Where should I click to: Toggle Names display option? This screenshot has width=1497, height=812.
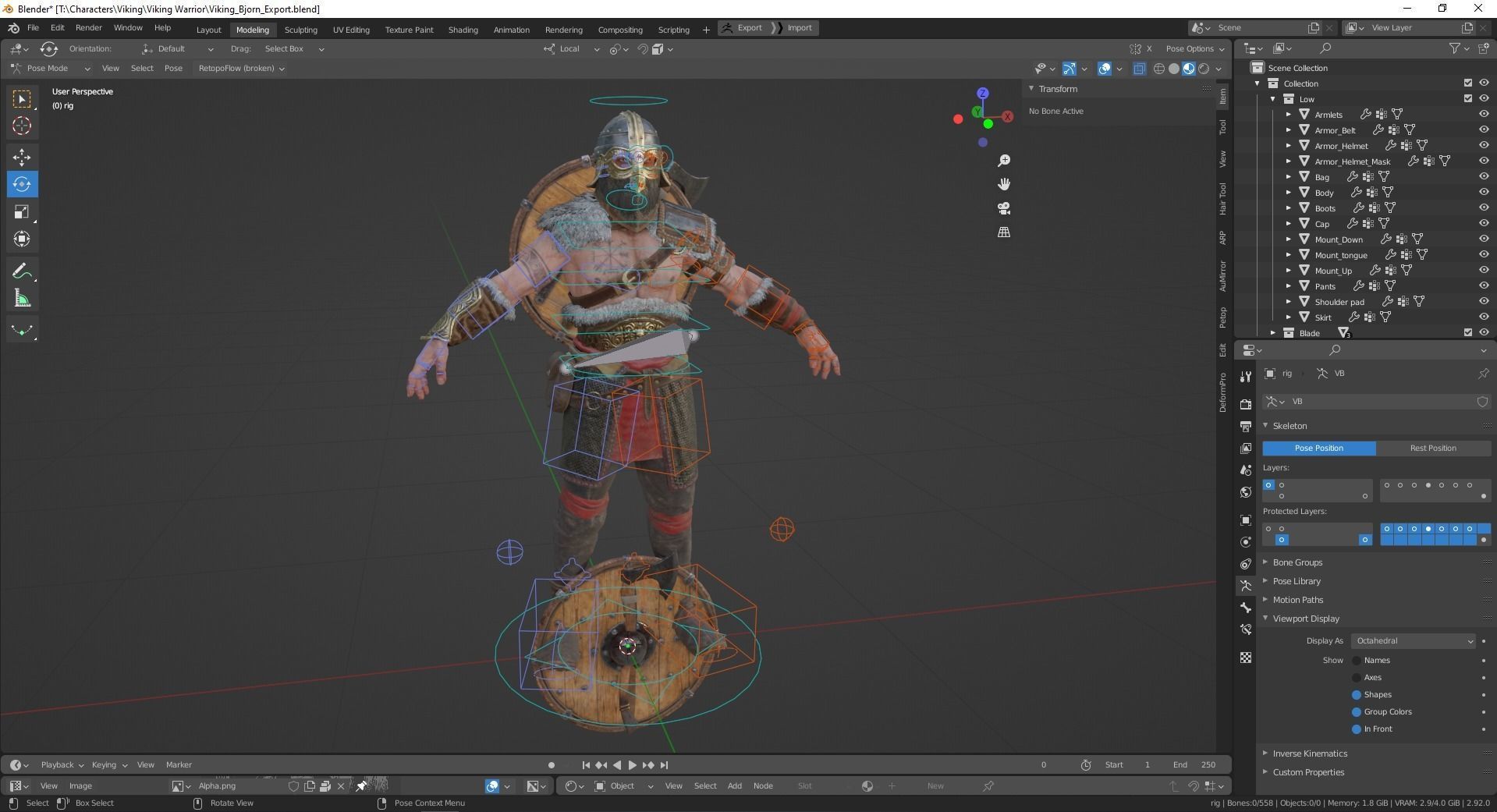tap(1357, 661)
